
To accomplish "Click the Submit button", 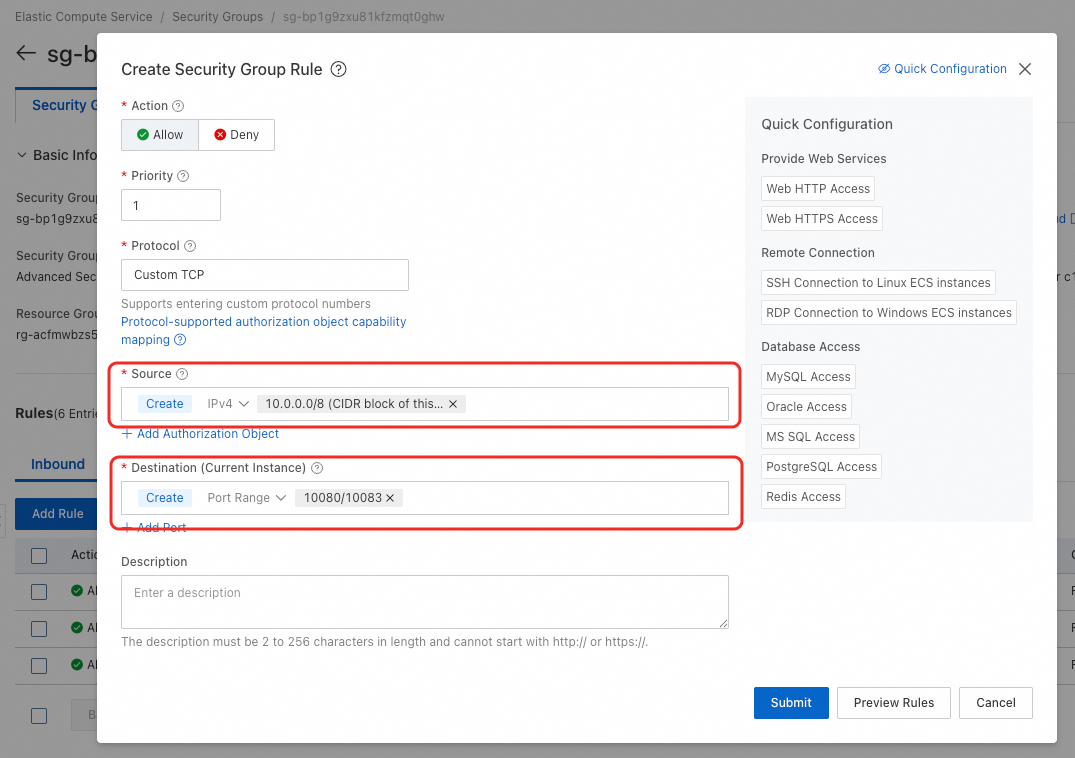I will pyautogui.click(x=791, y=702).
